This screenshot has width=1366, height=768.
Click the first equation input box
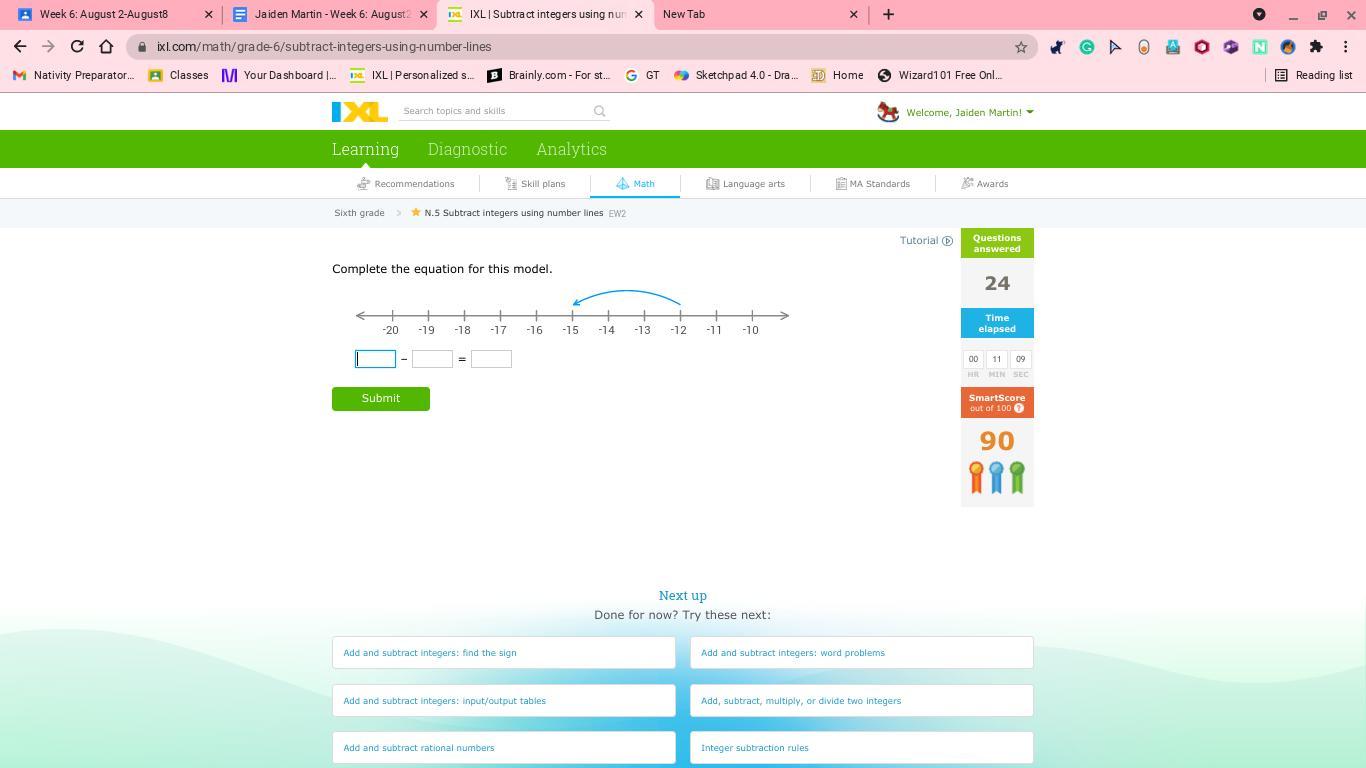[x=376, y=359]
